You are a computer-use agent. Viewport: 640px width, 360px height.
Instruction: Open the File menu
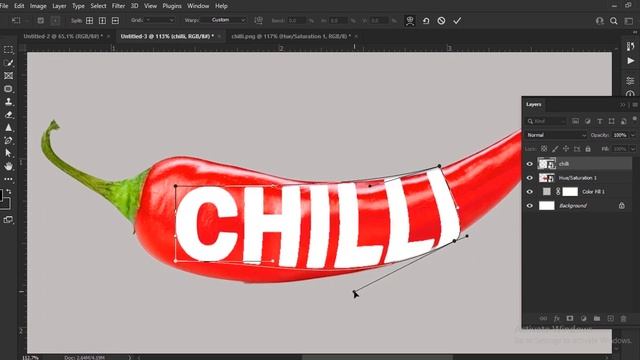click(4, 6)
